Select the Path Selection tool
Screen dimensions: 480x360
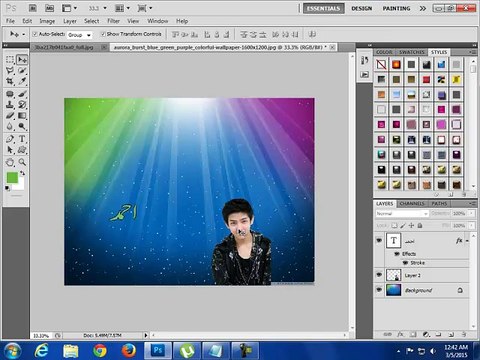pos(10,150)
